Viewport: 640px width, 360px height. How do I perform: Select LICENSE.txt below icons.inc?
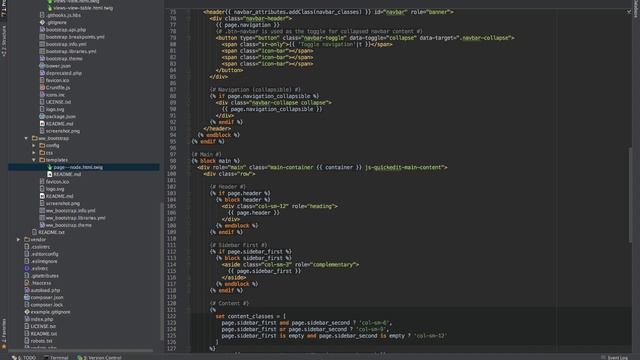pyautogui.click(x=58, y=102)
